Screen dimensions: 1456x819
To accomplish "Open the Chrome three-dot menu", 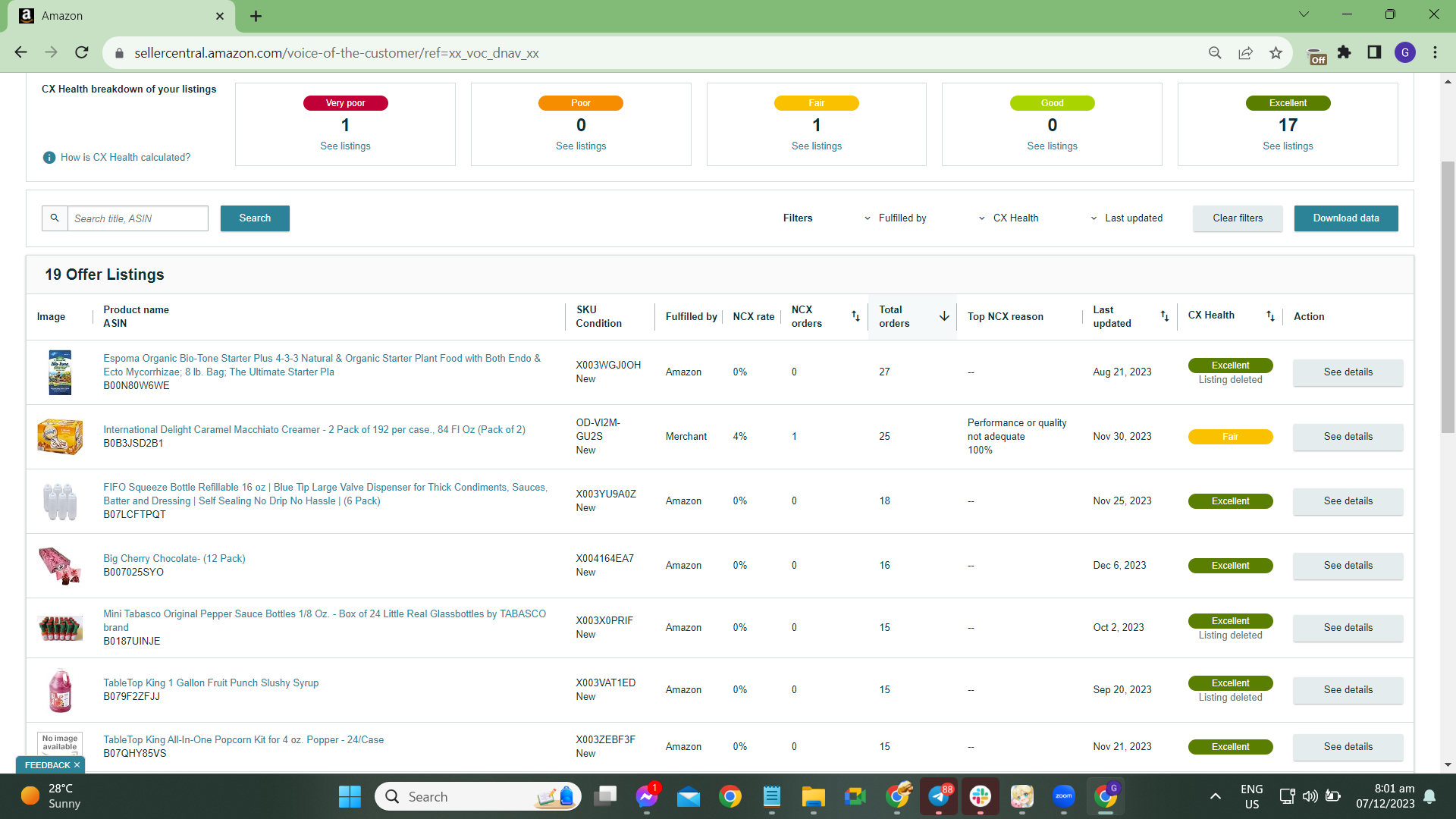I will click(1435, 52).
